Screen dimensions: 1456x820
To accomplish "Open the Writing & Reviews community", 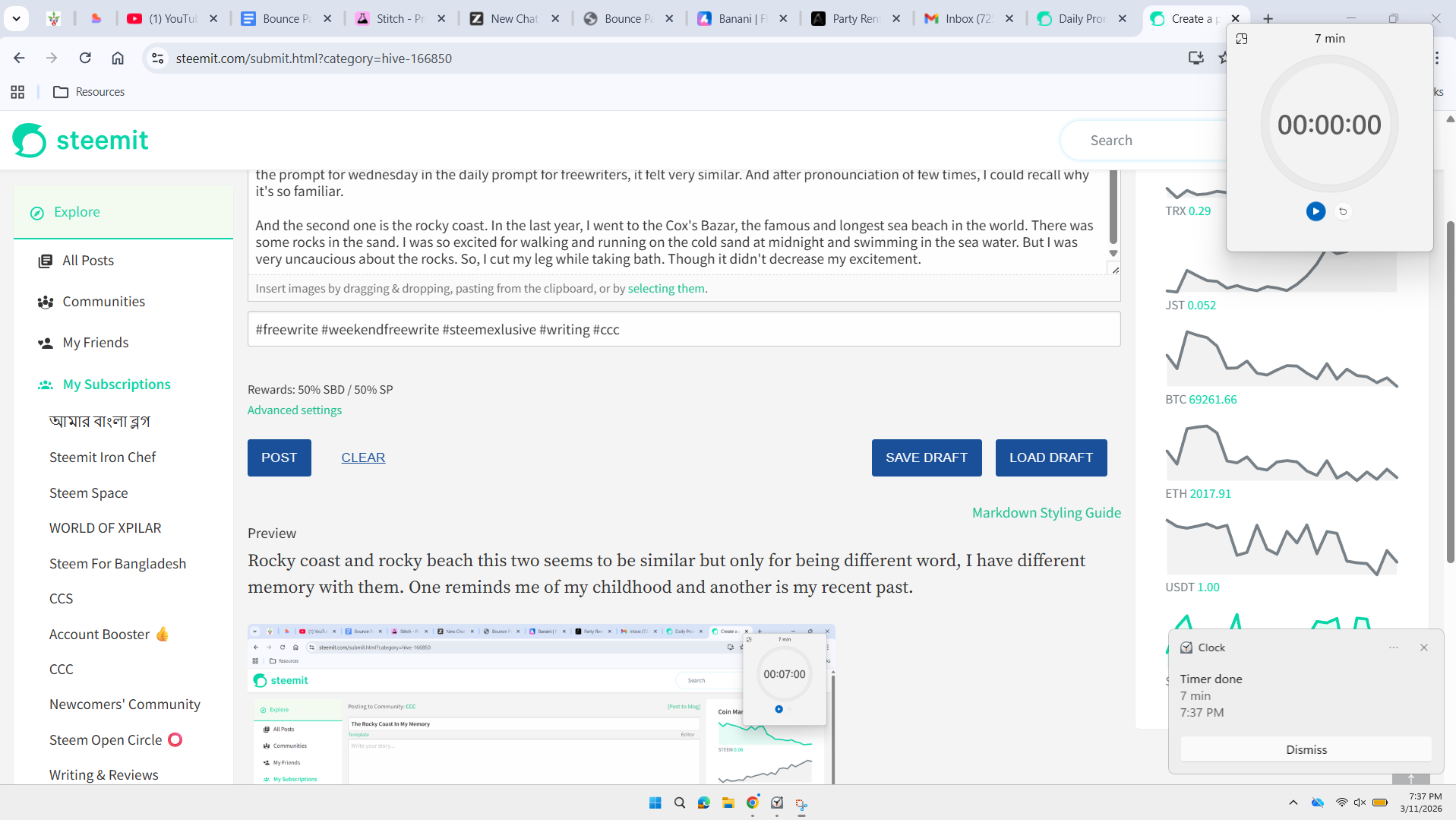I will (x=104, y=775).
